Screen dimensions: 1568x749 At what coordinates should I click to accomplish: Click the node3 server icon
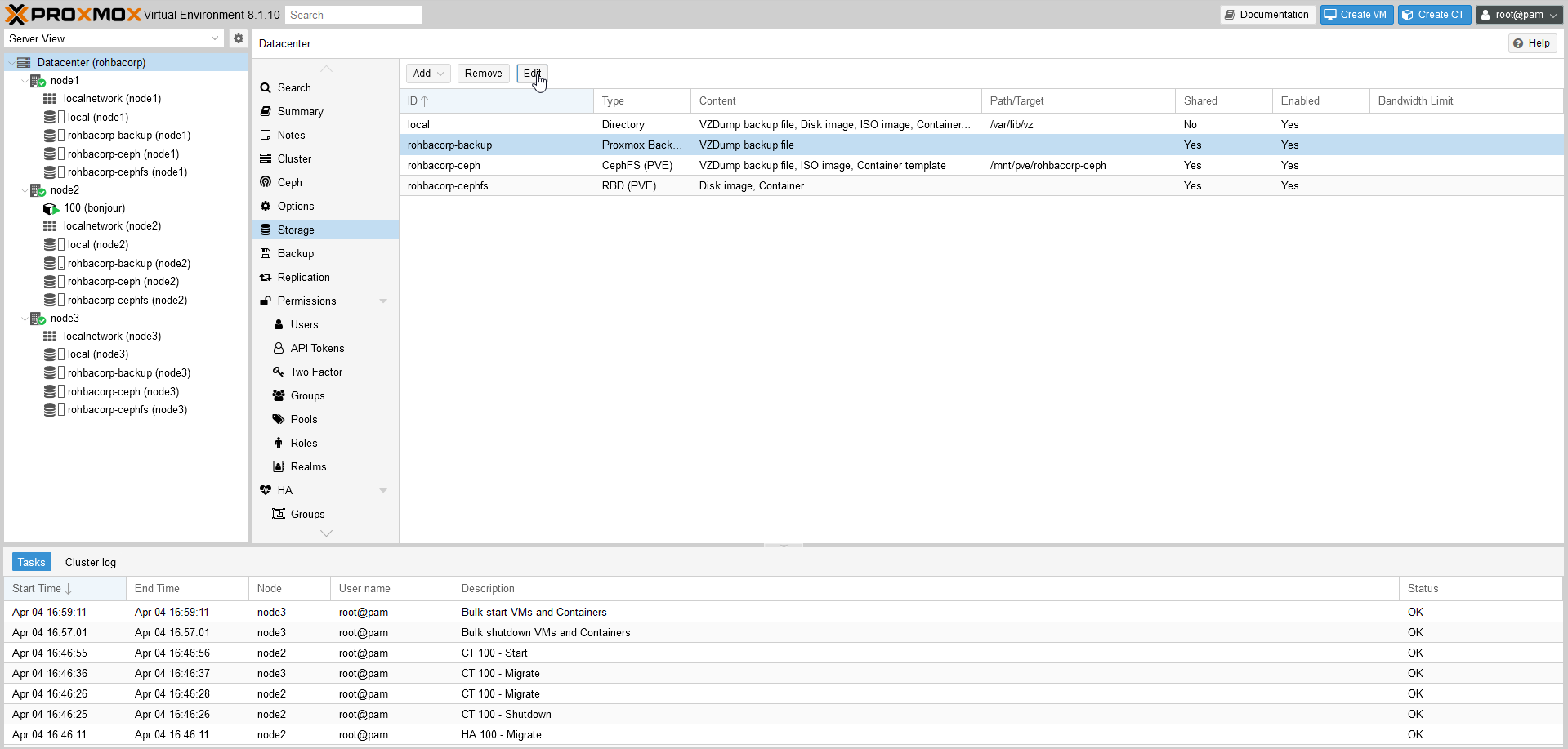(x=38, y=319)
